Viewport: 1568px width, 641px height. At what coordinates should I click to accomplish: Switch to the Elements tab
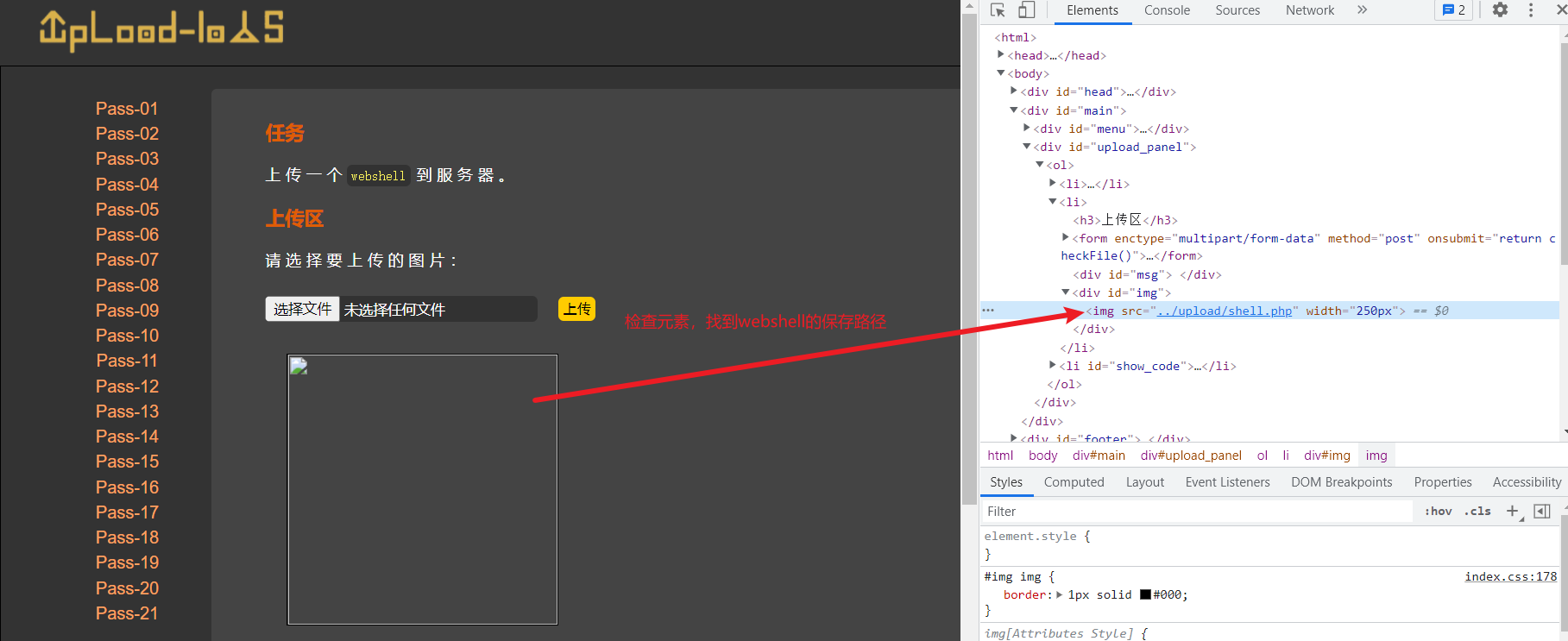tap(1092, 10)
